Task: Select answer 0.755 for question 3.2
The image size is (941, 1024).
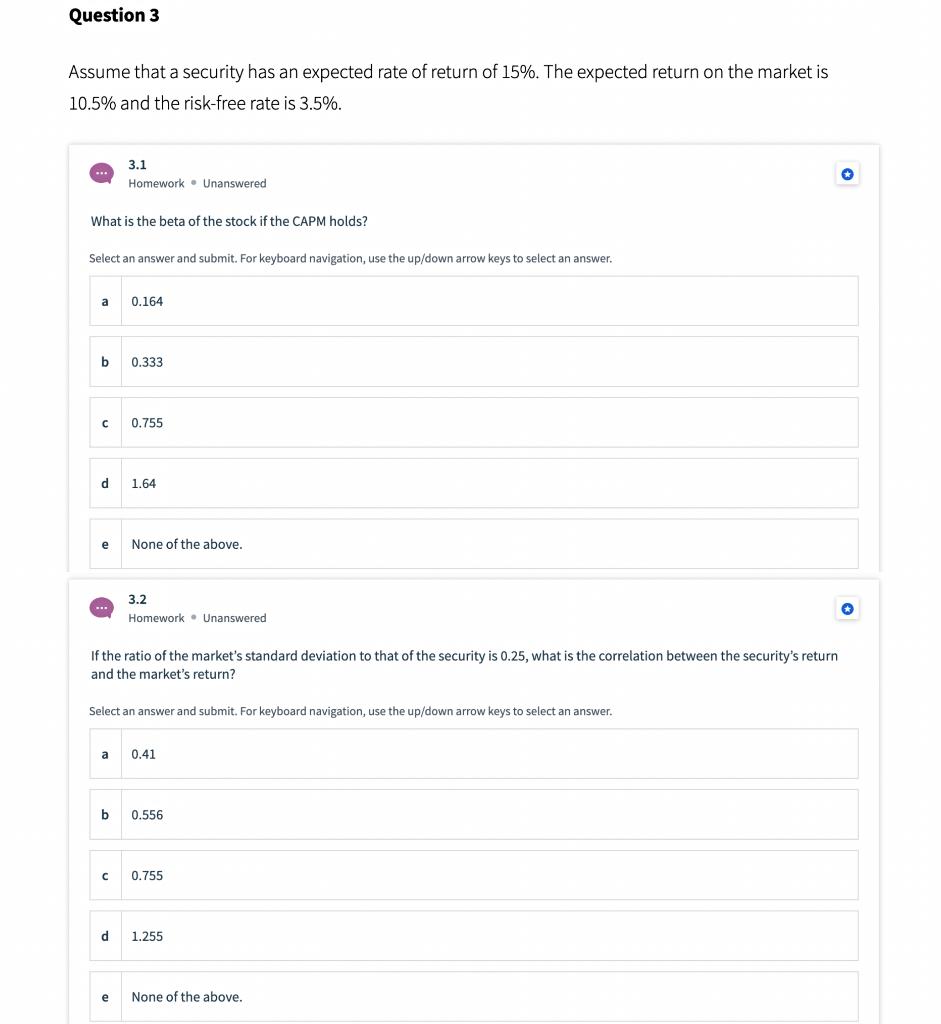Action: coord(472,875)
